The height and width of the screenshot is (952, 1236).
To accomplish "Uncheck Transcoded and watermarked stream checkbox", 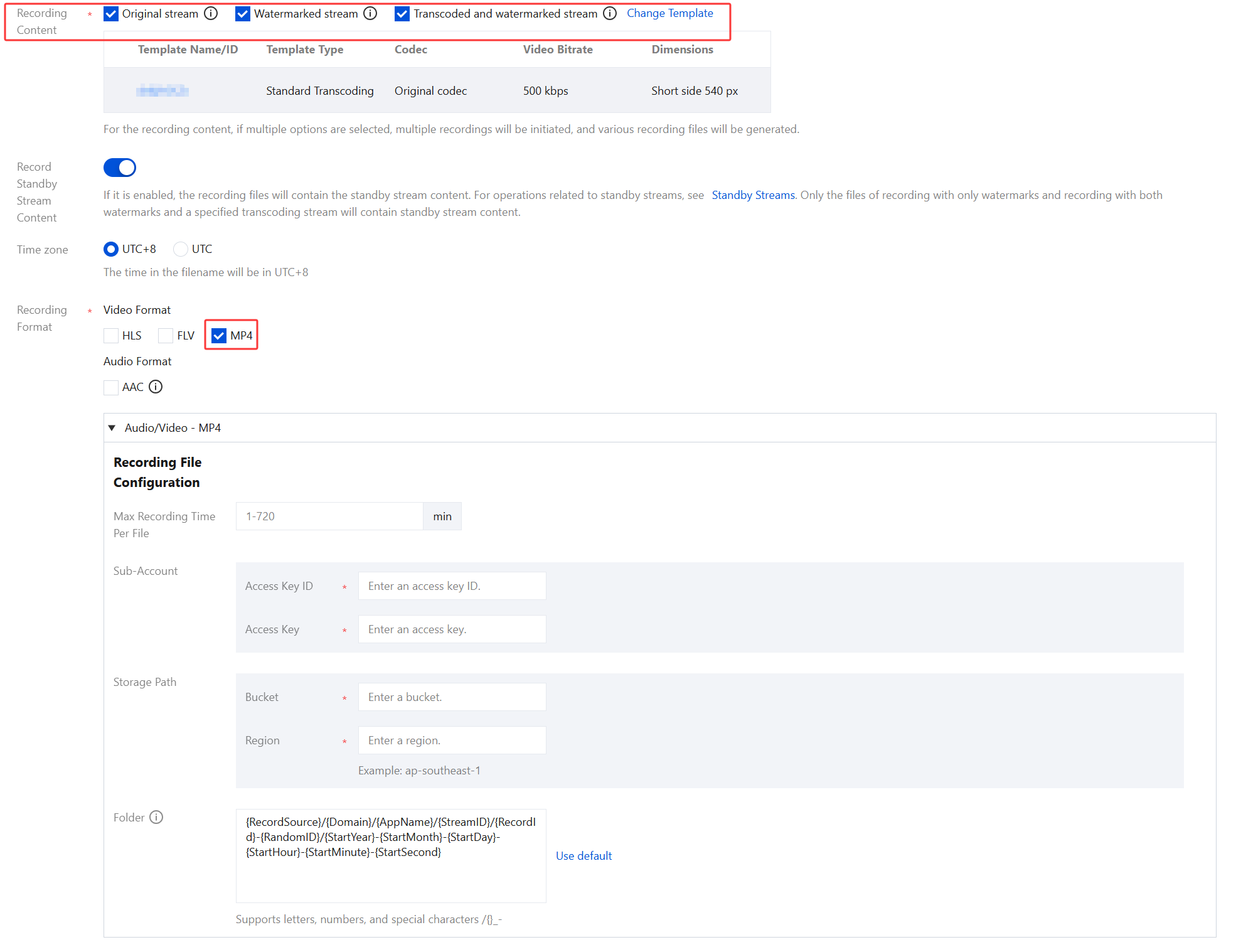I will click(402, 14).
